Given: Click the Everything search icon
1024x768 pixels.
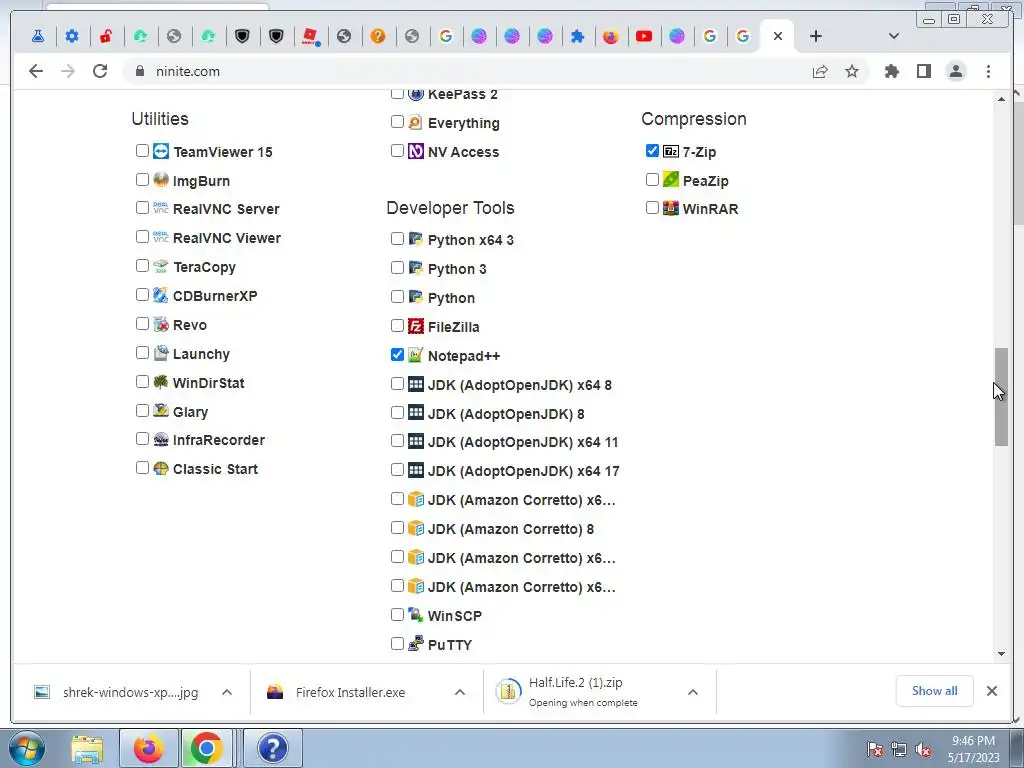Looking at the screenshot, I should [x=416, y=122].
